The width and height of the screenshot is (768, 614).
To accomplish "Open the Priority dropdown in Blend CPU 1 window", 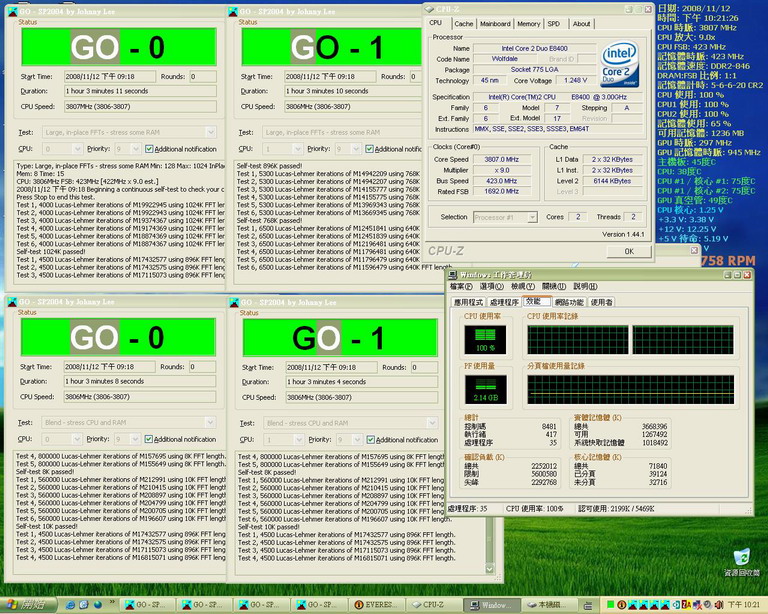I will click(x=357, y=439).
